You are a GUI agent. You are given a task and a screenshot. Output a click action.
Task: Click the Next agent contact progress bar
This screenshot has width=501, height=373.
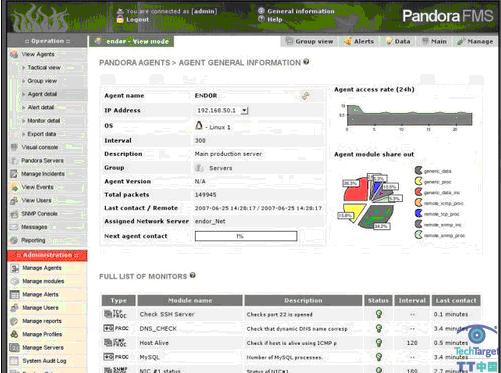coord(246,236)
